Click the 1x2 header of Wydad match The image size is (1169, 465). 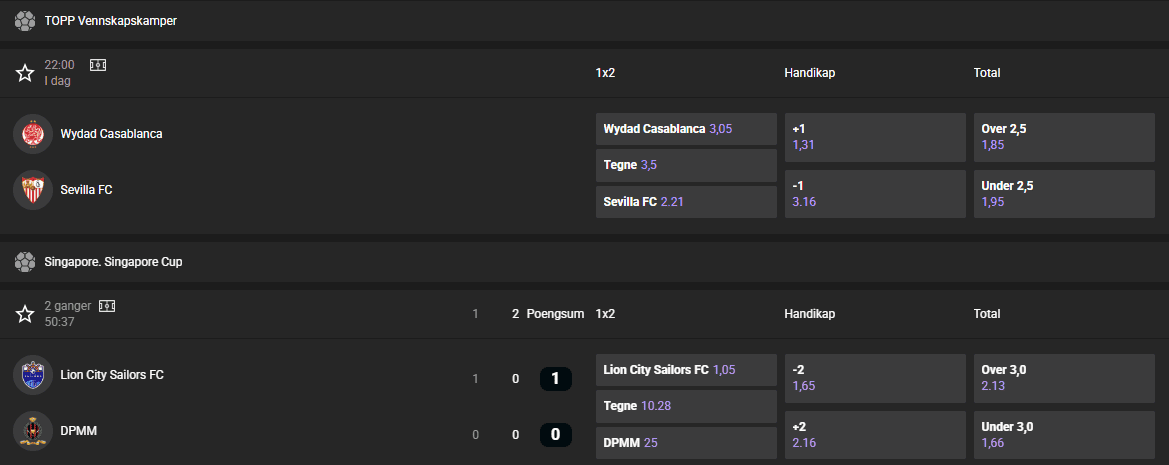tap(605, 73)
